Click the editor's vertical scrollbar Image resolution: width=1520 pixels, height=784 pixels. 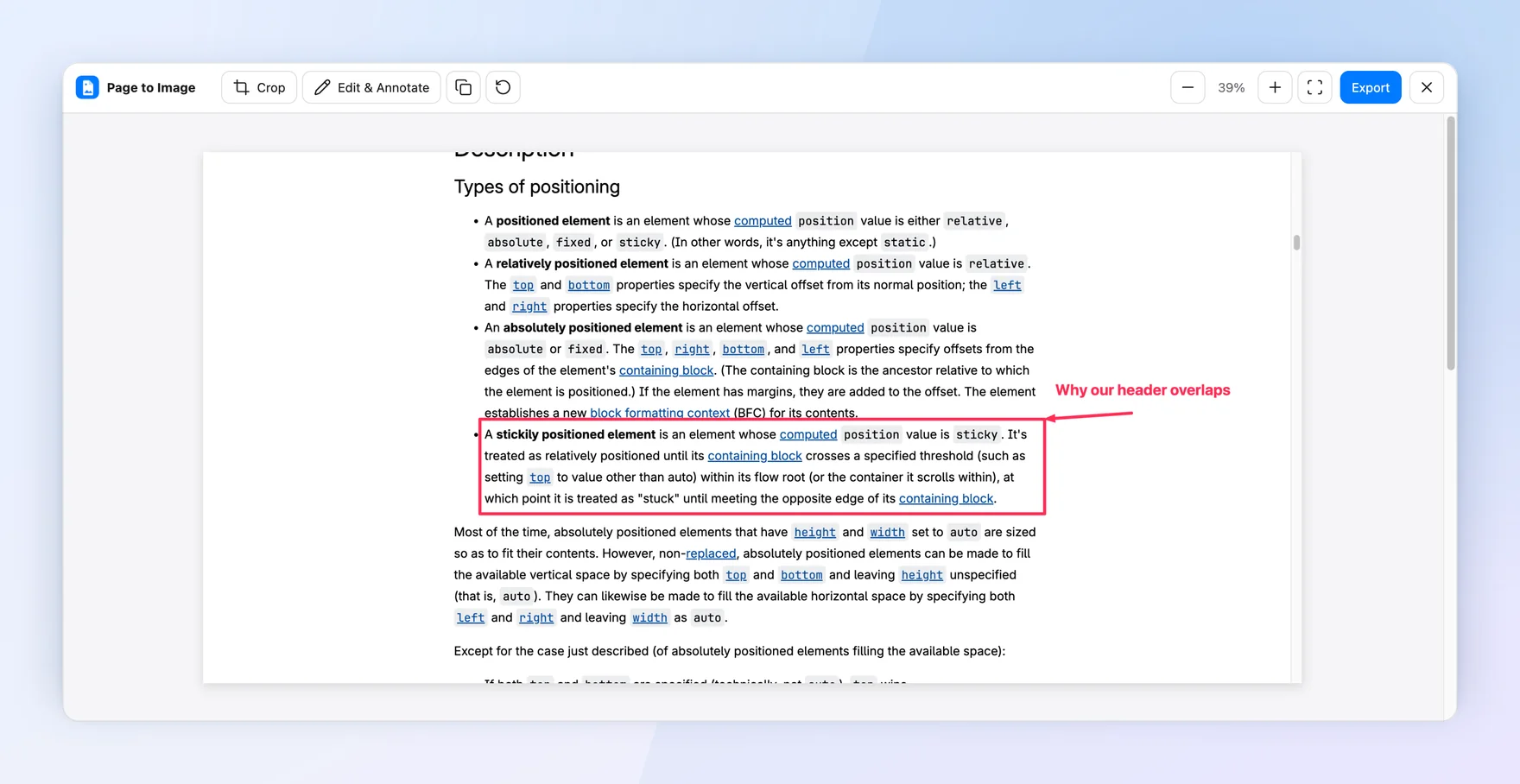[x=1451, y=243]
